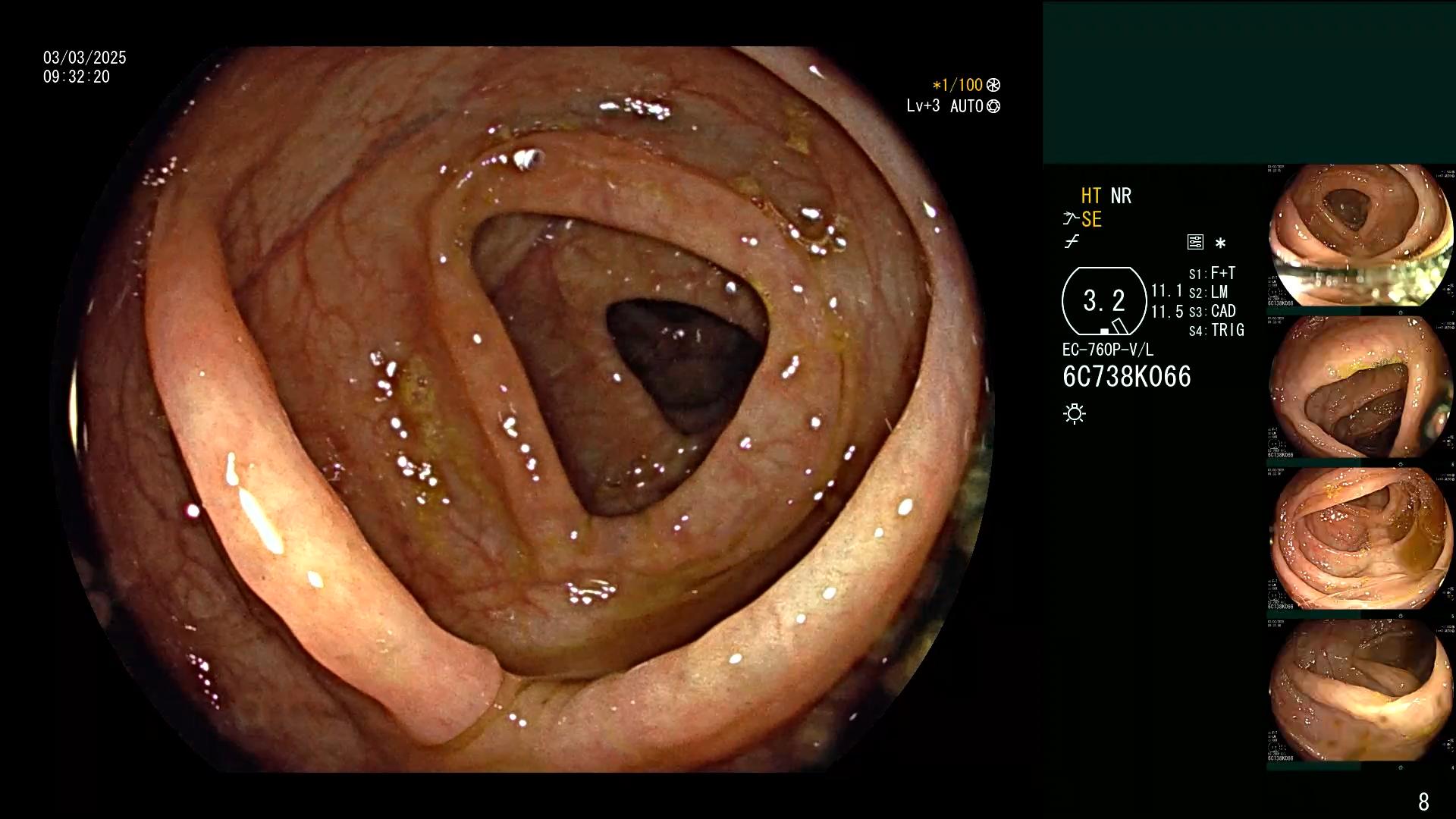The height and width of the screenshot is (819, 1456).
Task: Click the S1: F+T switch assignment
Action: (1213, 273)
